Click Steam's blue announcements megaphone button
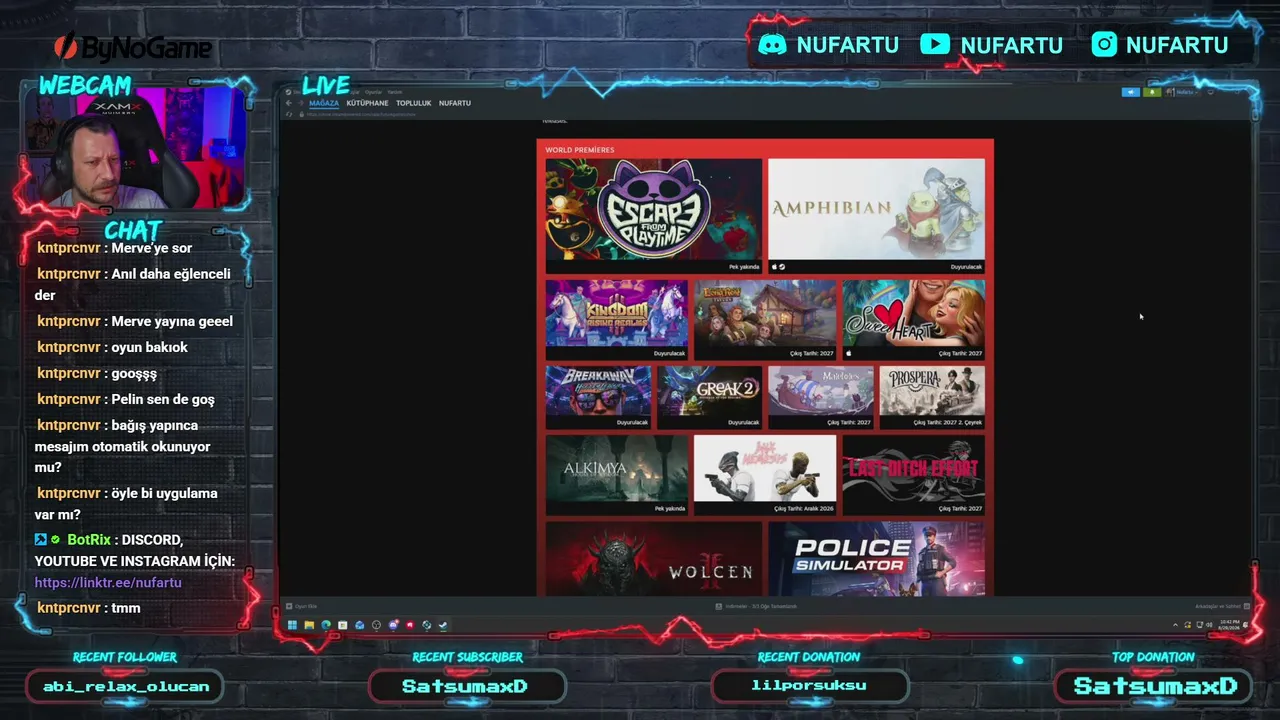The width and height of the screenshot is (1280, 720). pos(1131,92)
